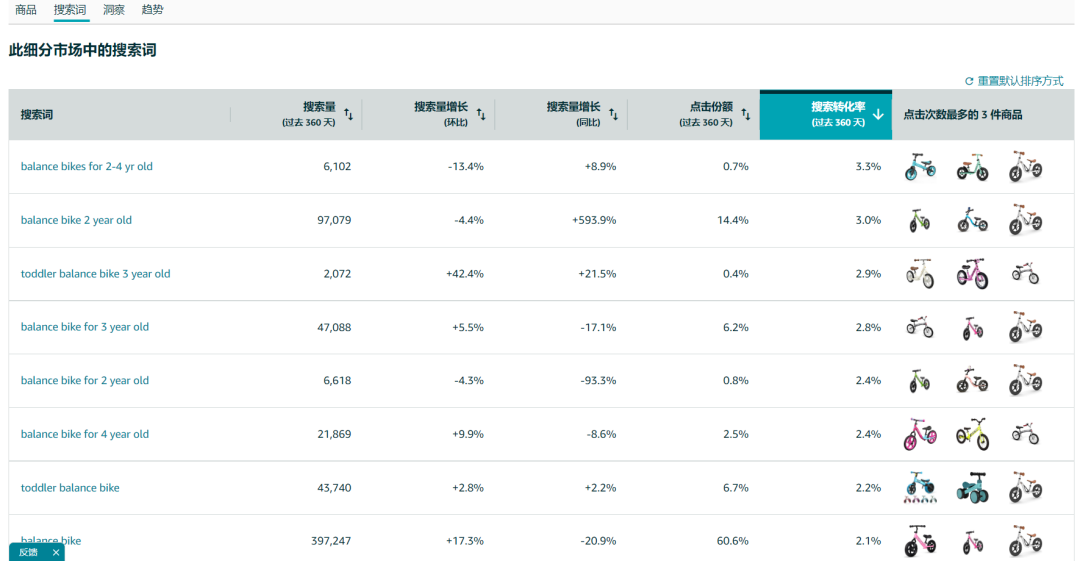Go to the 趋势 tab
Screen dimensions: 1080x561
pos(152,10)
